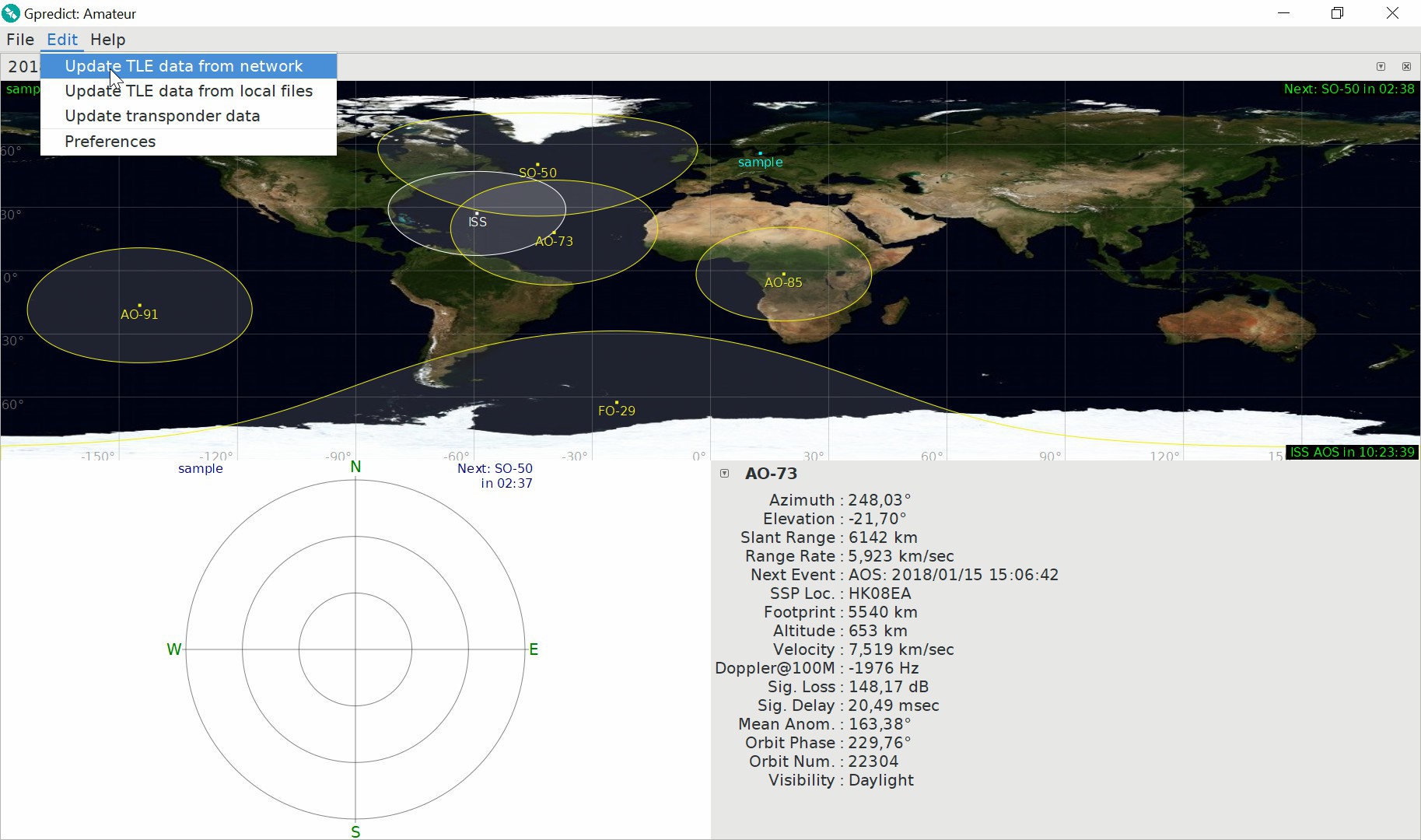Click the Slant Range value 6142 km
Screen dimensions: 1421x840
883,537
